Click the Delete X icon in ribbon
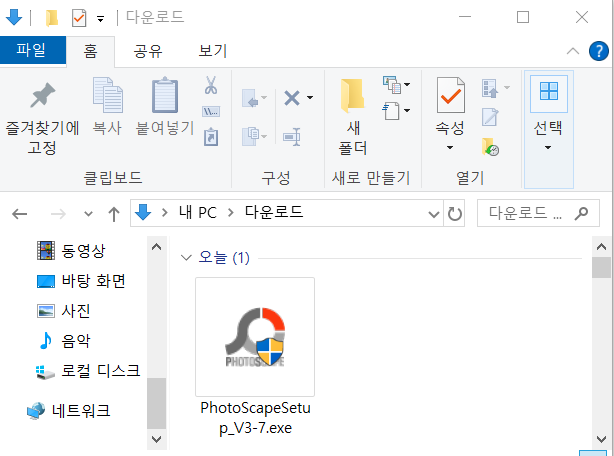Screen dimensions: 614x456 [292, 98]
